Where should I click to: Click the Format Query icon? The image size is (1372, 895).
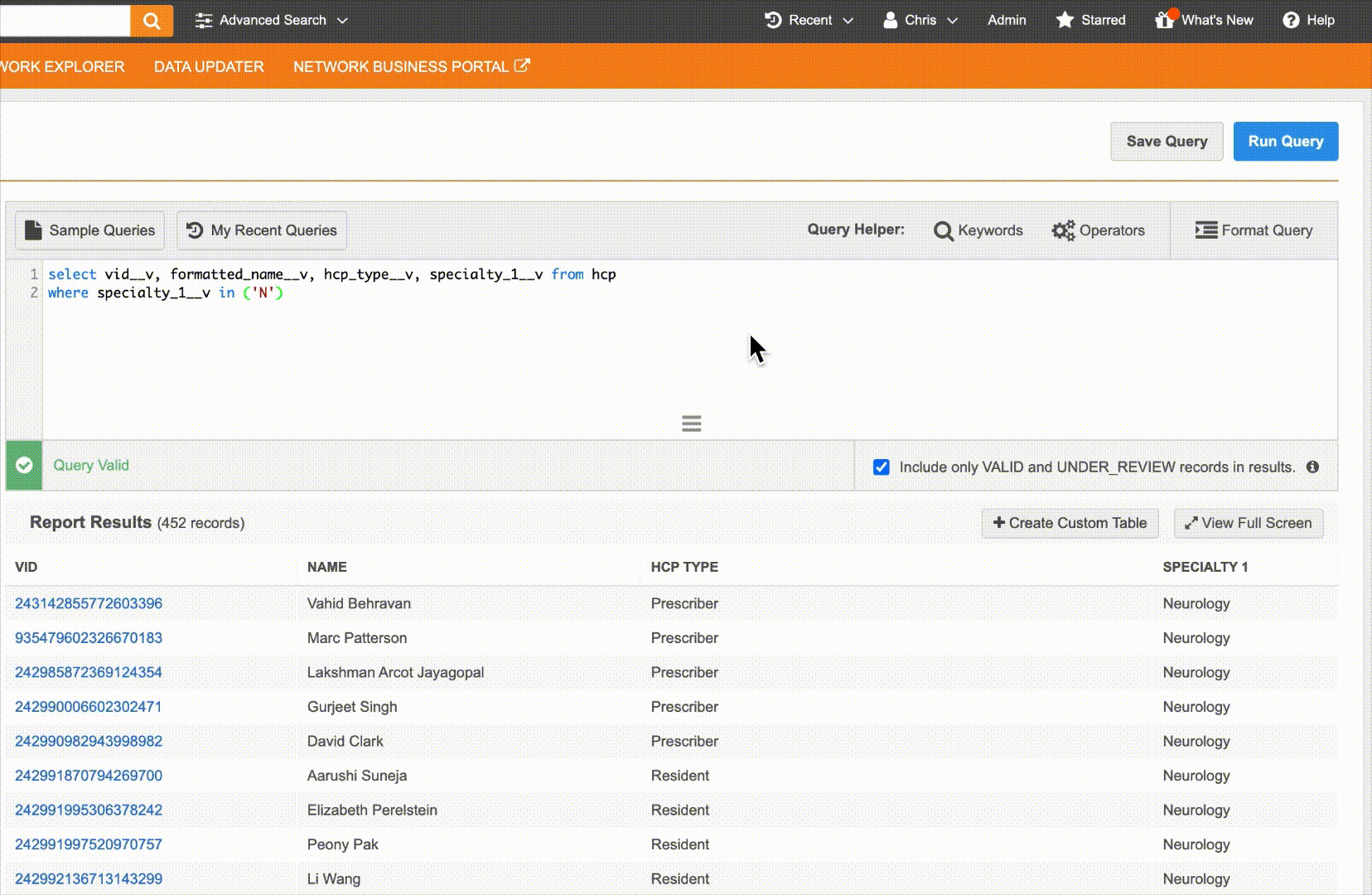pos(1205,230)
